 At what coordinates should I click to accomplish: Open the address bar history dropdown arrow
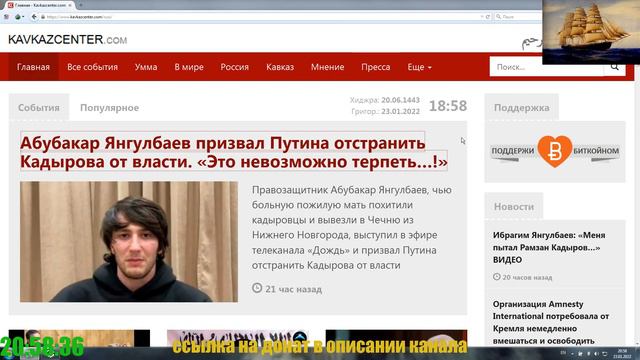coord(482,17)
